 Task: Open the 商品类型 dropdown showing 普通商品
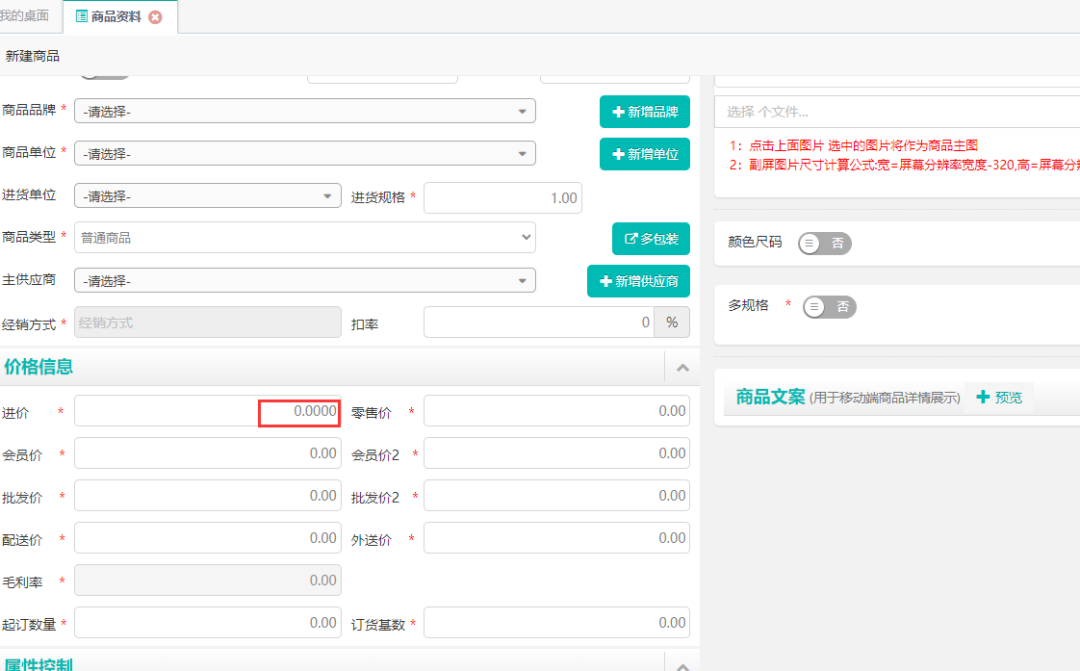304,238
